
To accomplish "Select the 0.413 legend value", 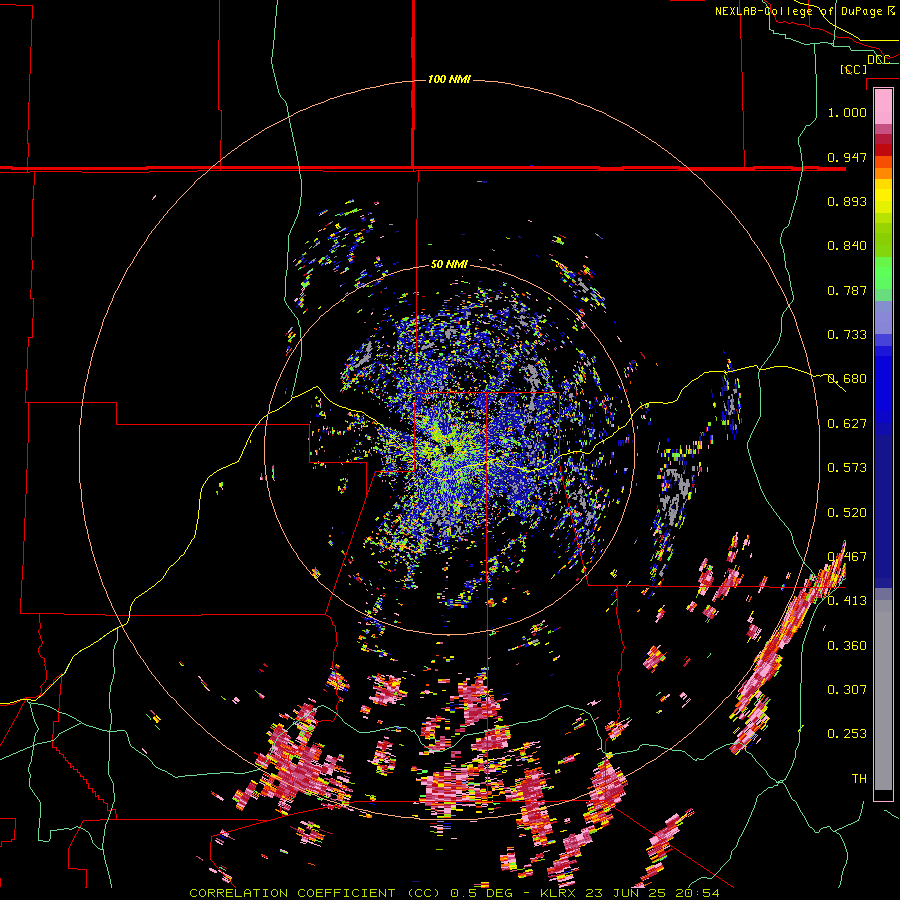I will (x=847, y=601).
